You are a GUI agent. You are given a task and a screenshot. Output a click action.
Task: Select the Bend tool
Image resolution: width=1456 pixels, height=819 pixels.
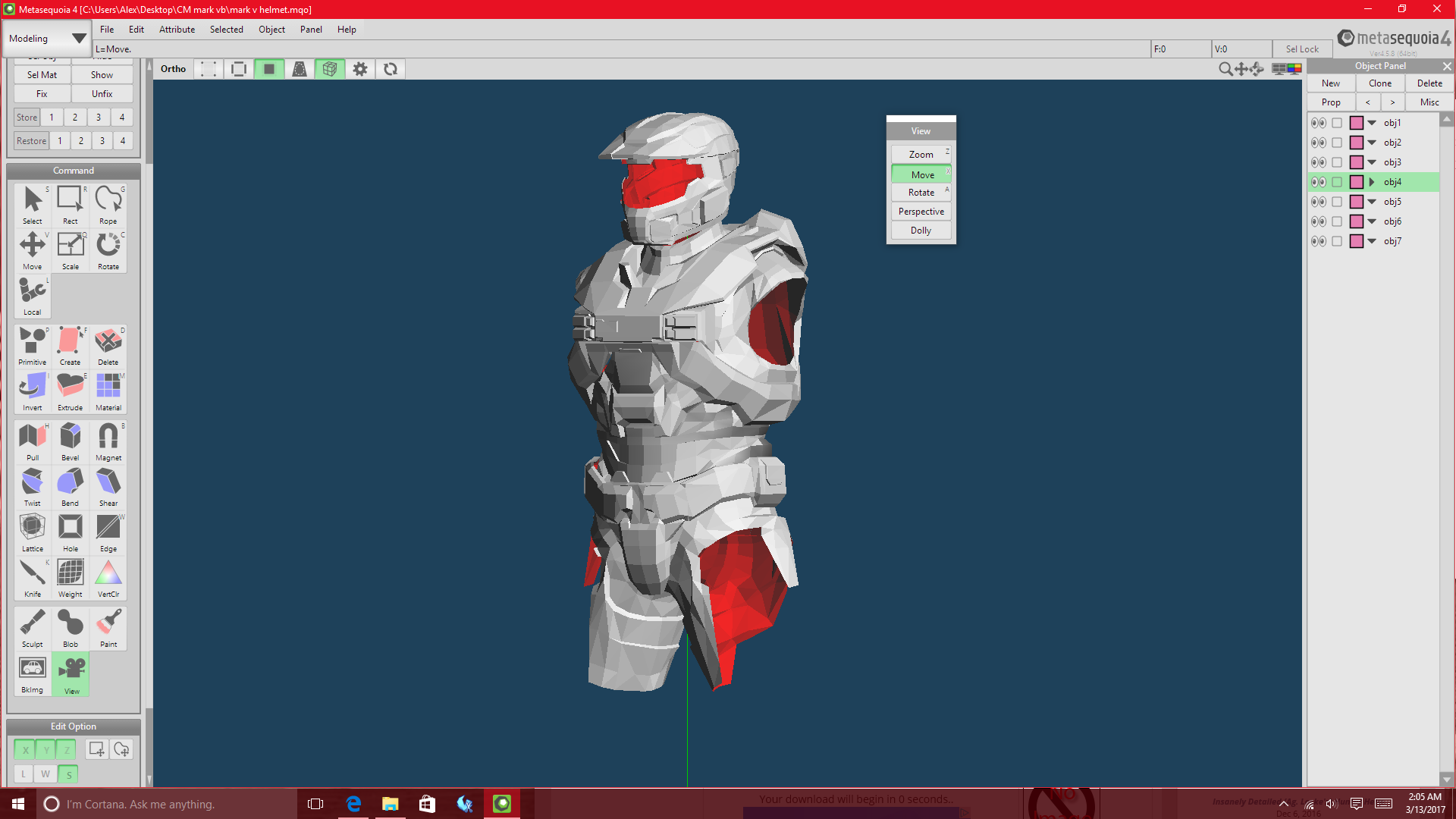click(71, 487)
